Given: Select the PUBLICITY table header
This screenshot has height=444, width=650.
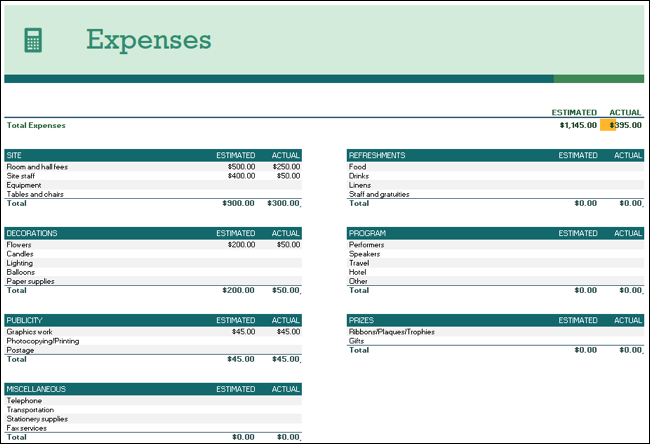Looking at the screenshot, I should coord(153,320).
